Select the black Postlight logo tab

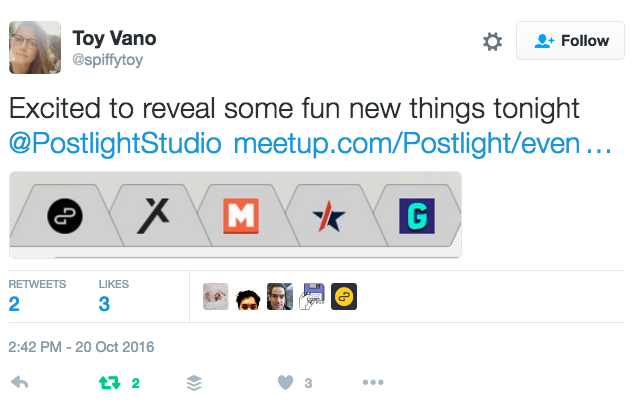65,216
